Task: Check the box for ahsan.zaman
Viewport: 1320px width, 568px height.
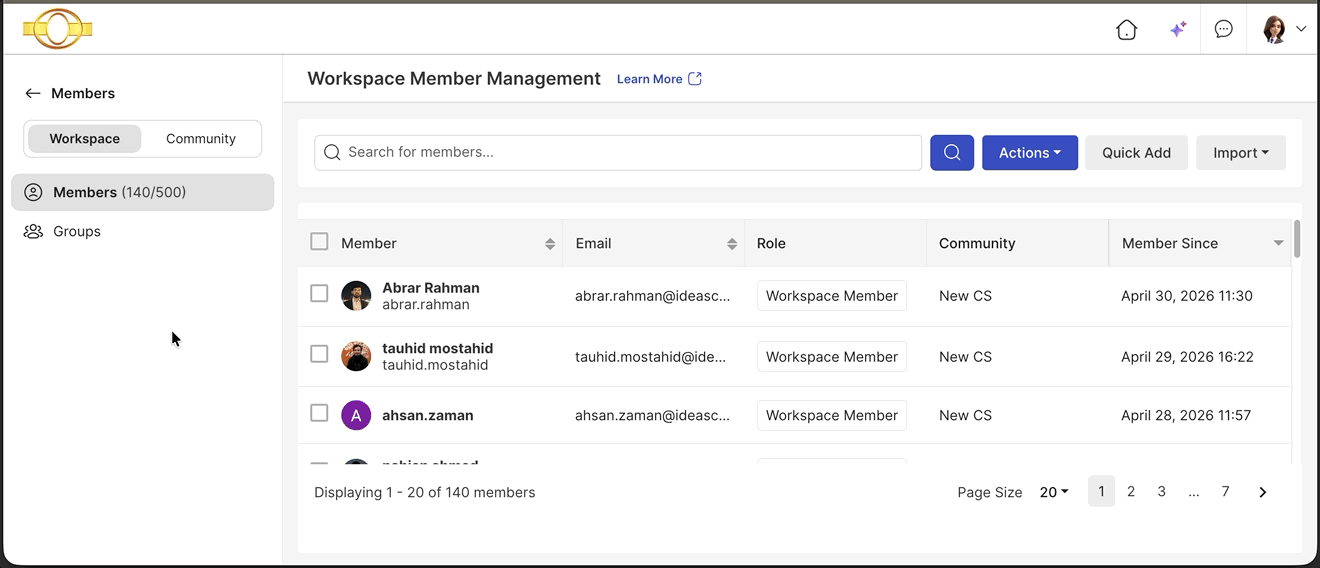Action: [319, 412]
